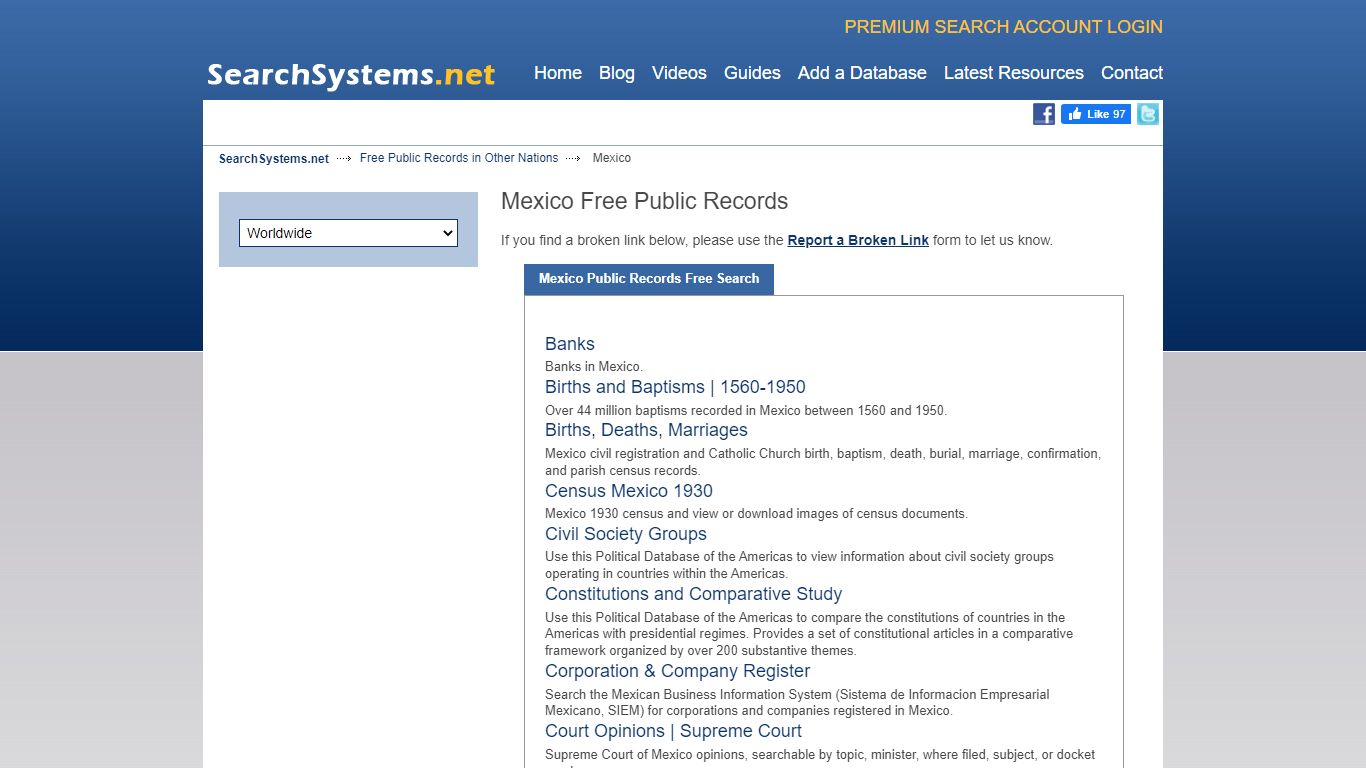Open the Guides menu item
Screen dimensions: 1366x768
(x=752, y=73)
